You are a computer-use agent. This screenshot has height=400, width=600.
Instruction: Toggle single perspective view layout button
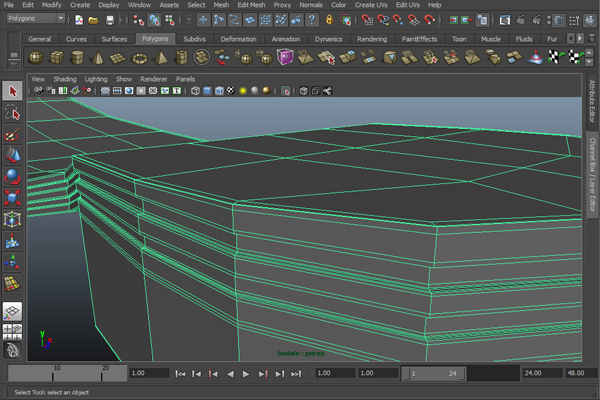[x=12, y=311]
